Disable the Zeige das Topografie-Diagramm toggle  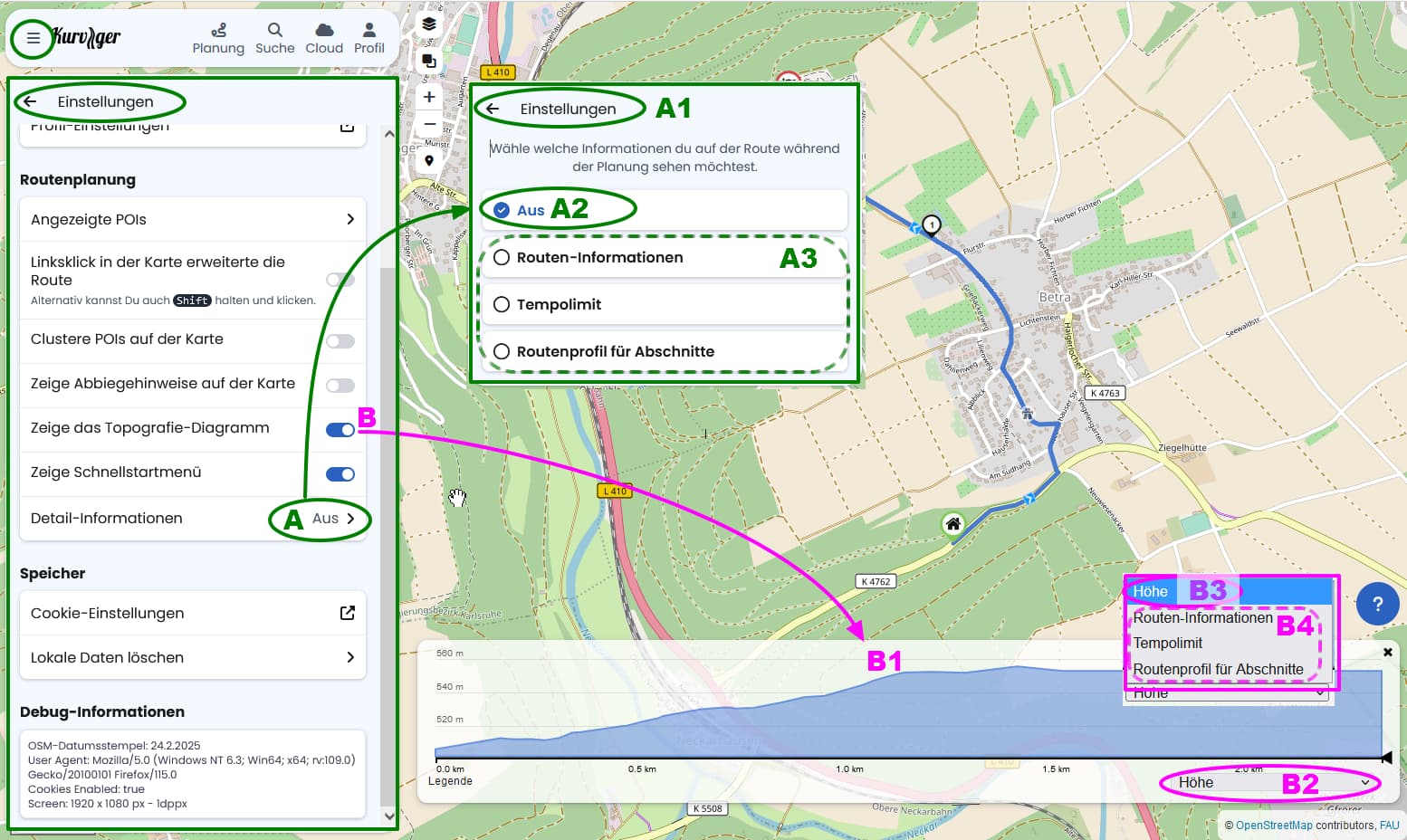coord(340,430)
